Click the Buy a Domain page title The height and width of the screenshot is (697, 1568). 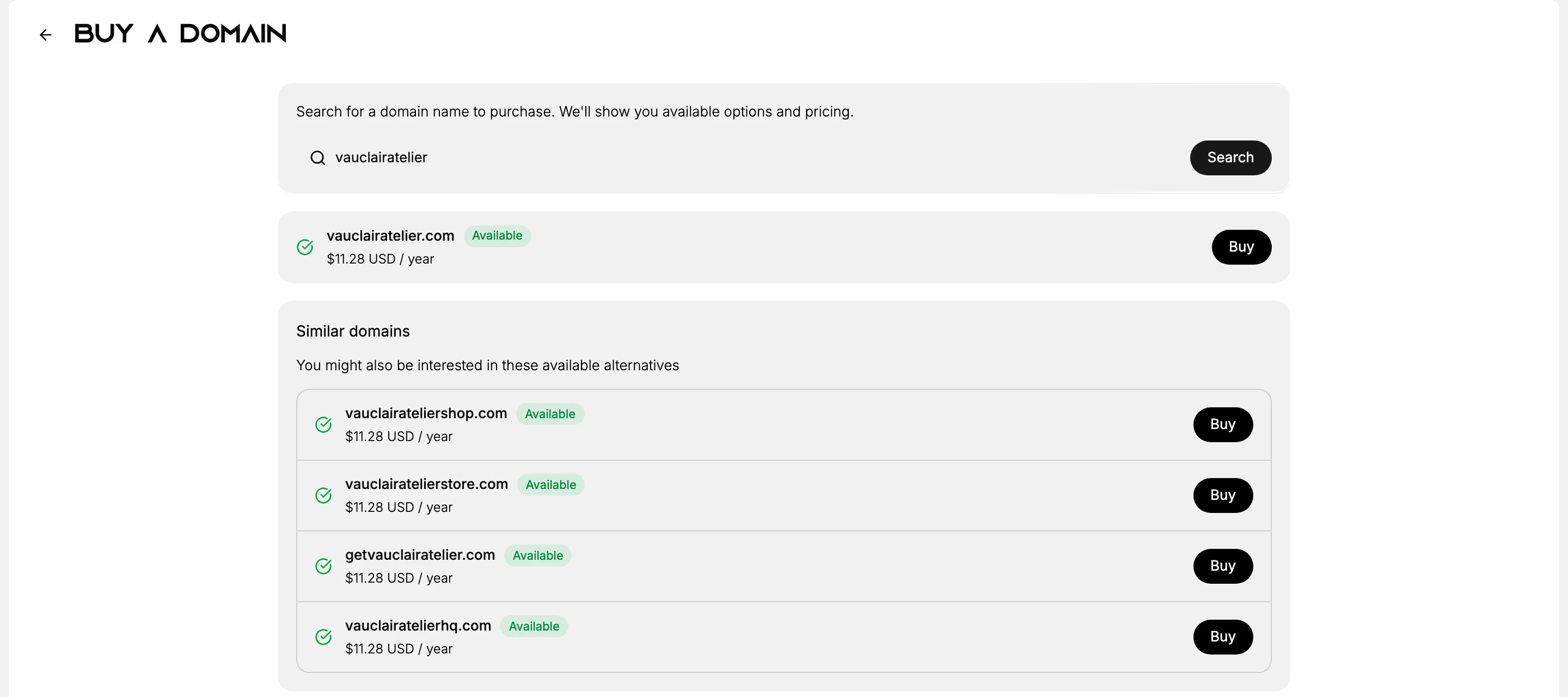180,33
